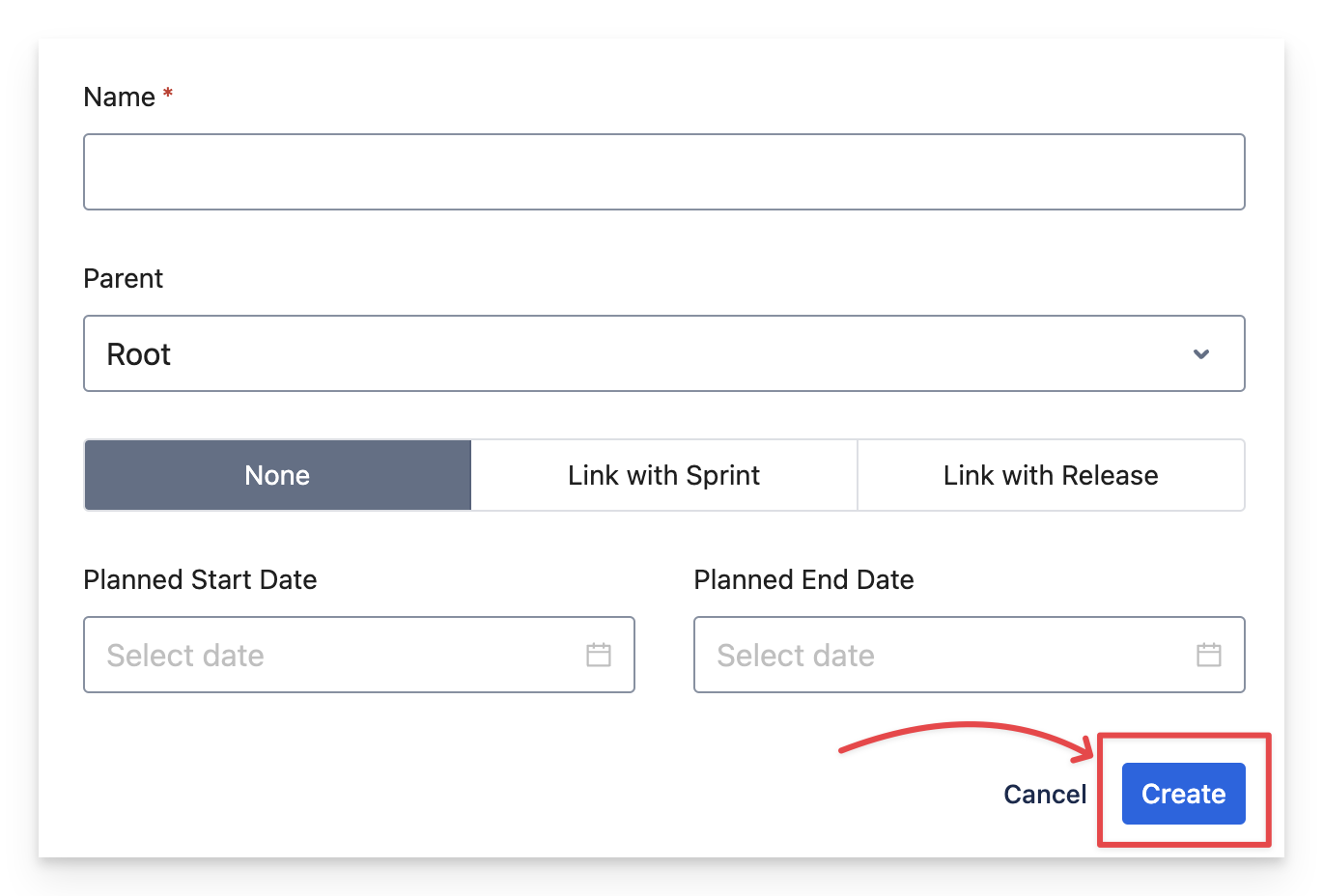The height and width of the screenshot is (896, 1323).
Task: Open the Planned End Date calendar icon
Action: [1209, 655]
